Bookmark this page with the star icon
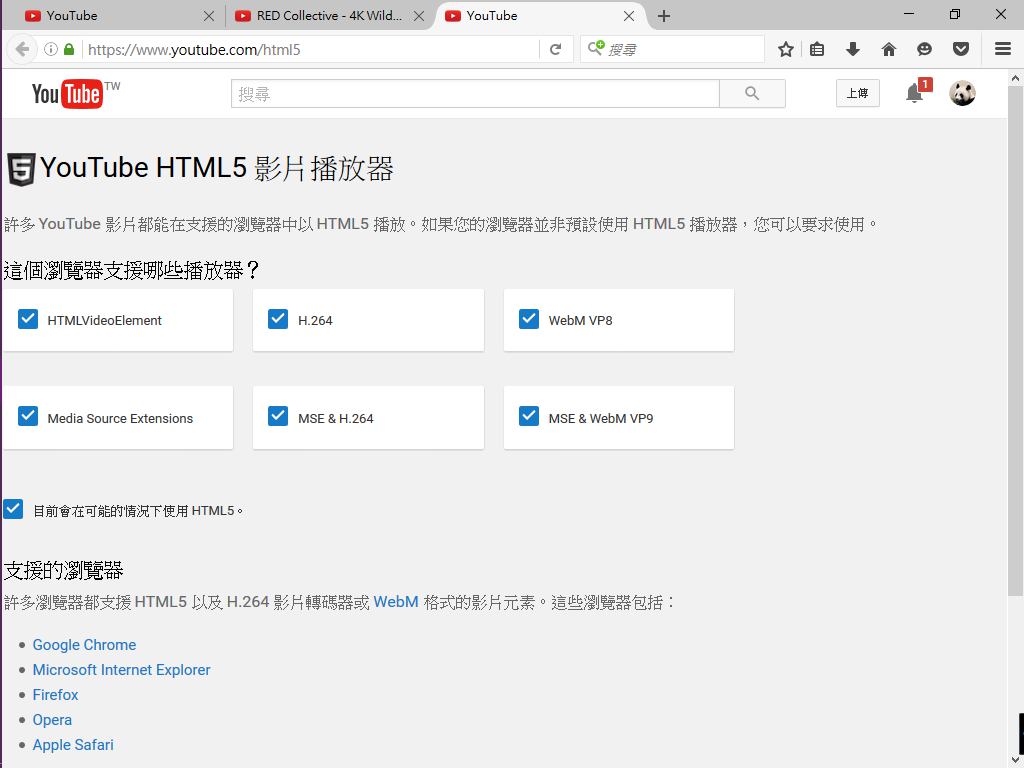 [x=786, y=49]
